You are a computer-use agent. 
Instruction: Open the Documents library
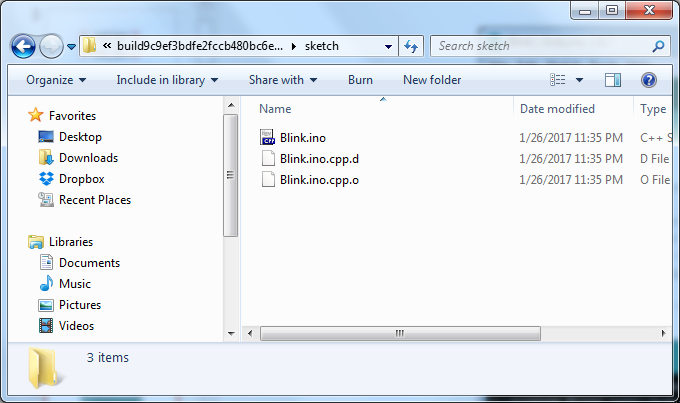pos(89,263)
